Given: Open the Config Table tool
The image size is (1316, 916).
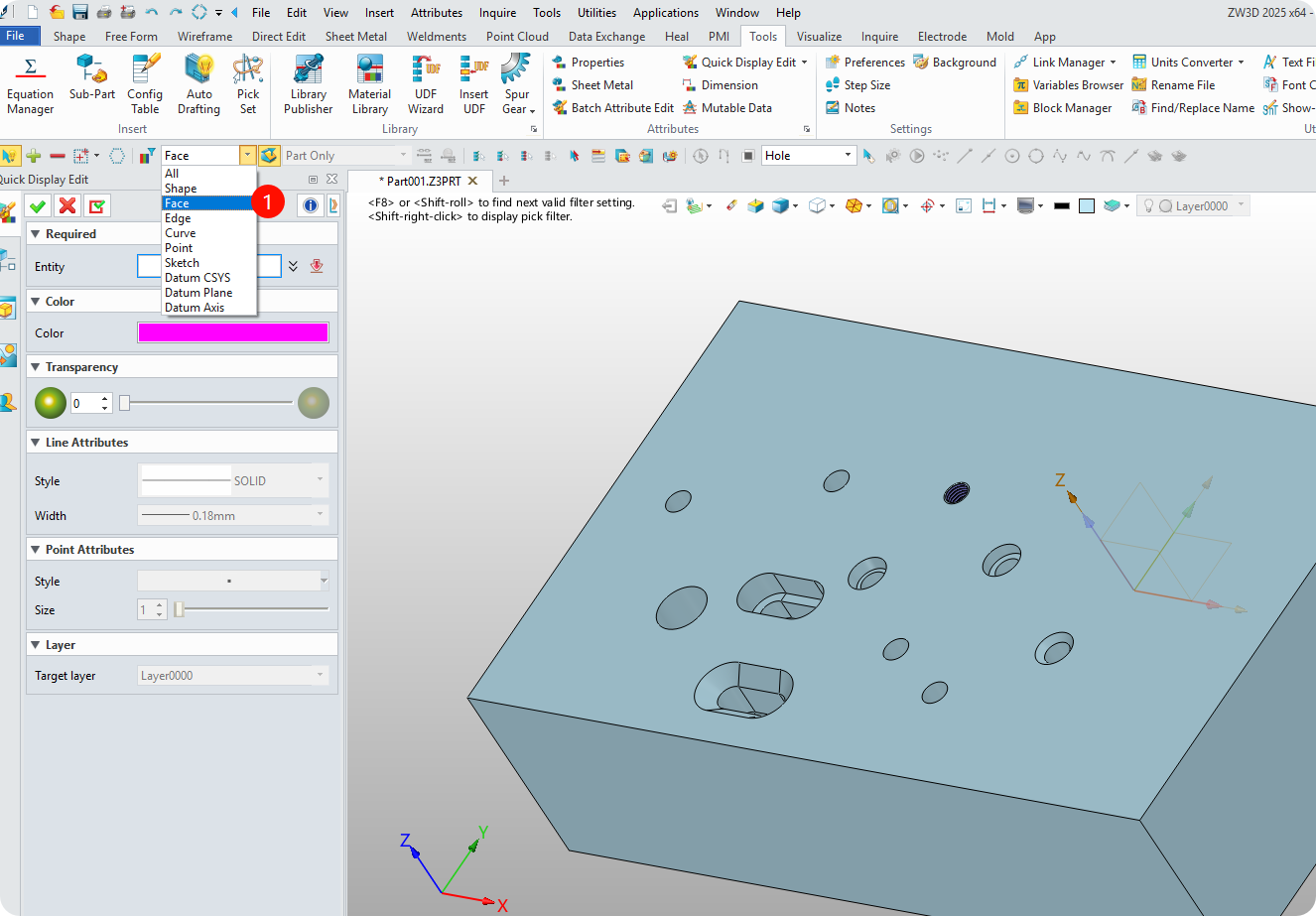Looking at the screenshot, I should point(145,84).
